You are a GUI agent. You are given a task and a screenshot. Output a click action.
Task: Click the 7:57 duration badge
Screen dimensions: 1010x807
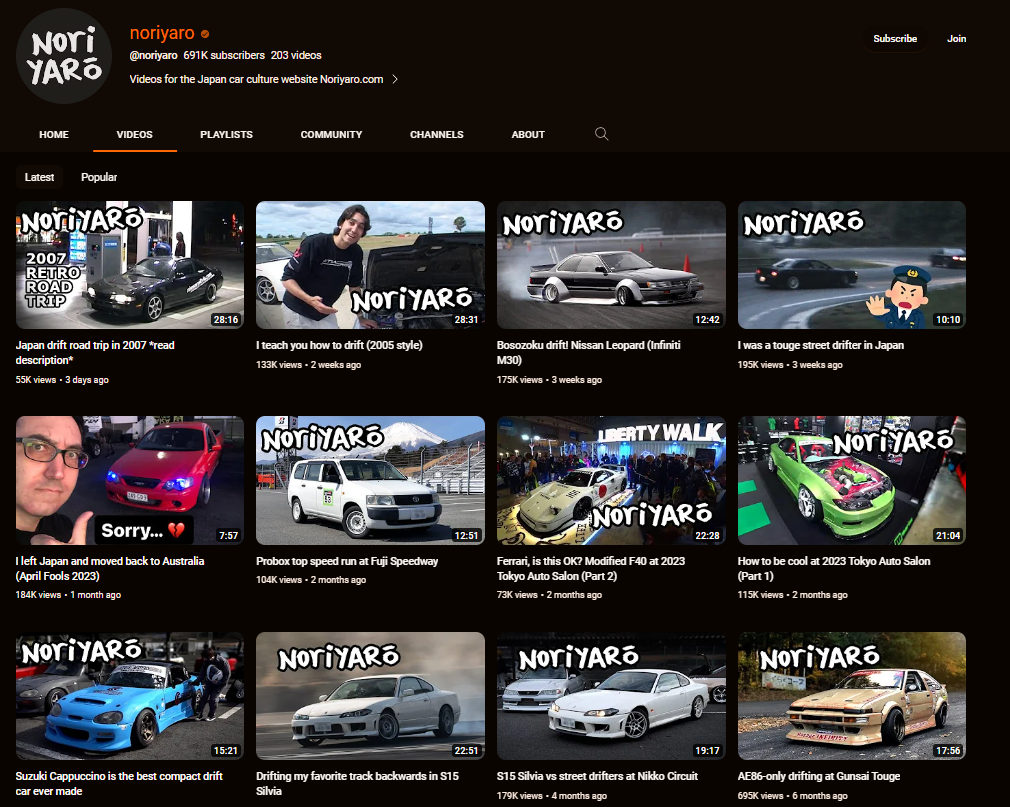[x=228, y=535]
